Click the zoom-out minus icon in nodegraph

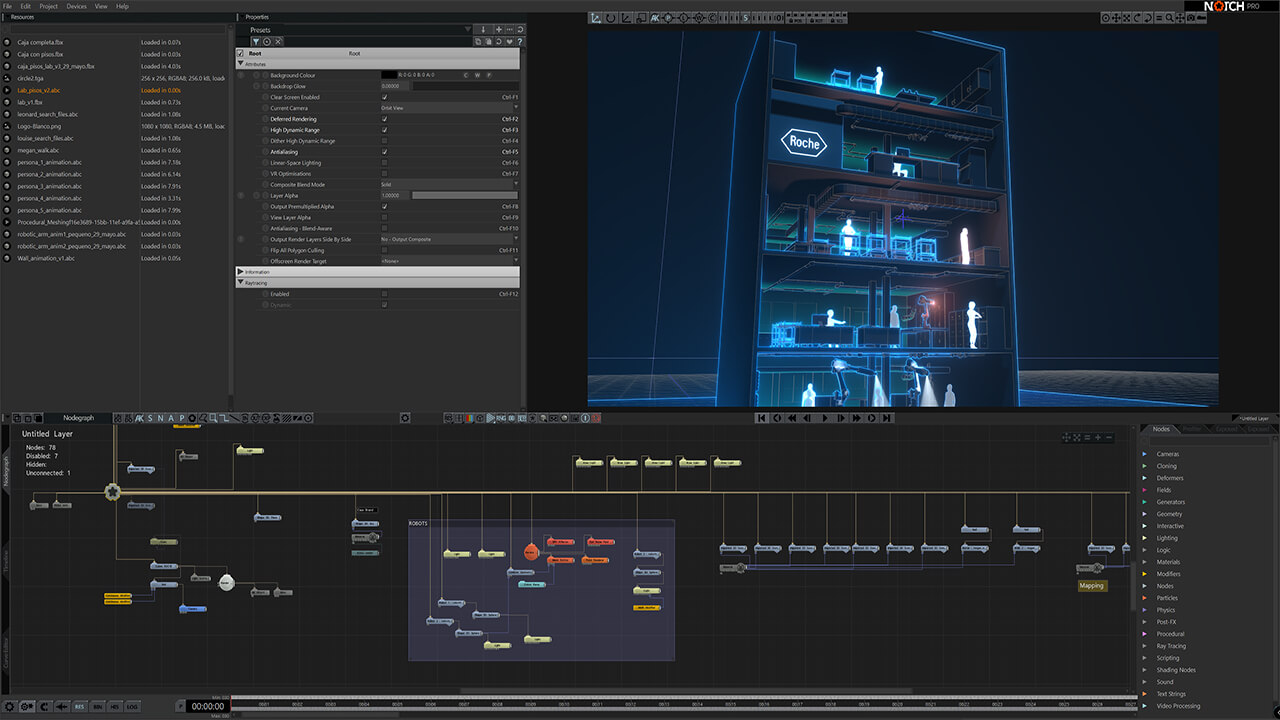(1110, 437)
